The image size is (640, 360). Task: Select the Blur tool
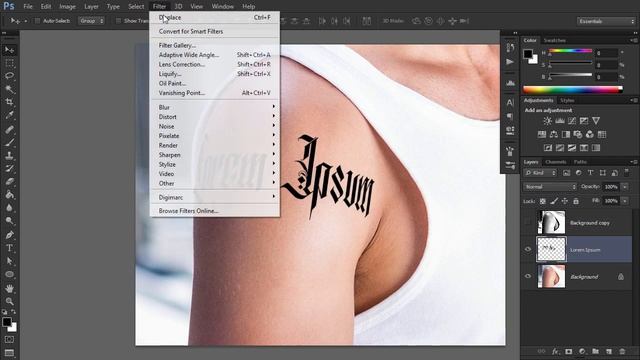pos(9,208)
